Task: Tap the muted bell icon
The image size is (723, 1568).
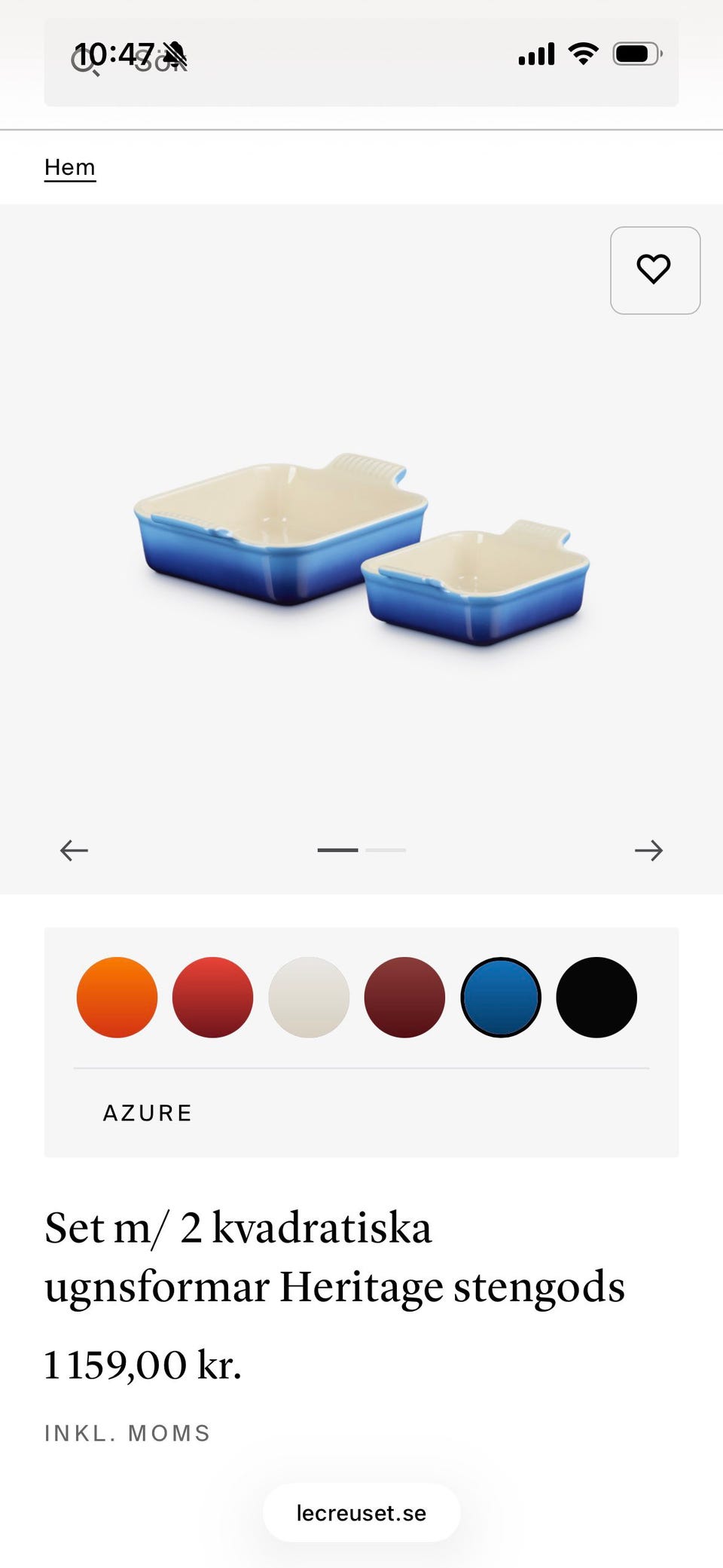Action: click(x=175, y=53)
